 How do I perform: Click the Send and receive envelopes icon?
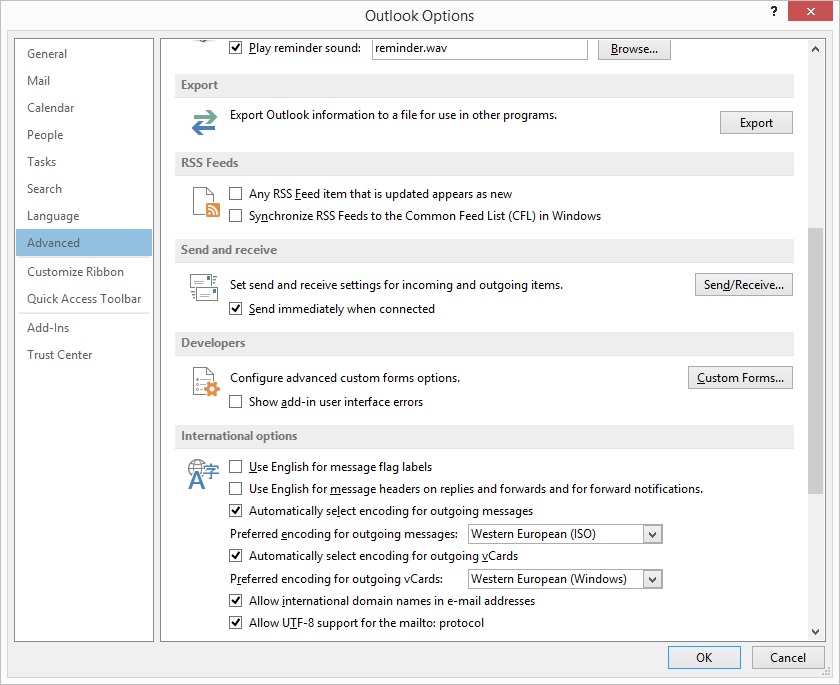204,287
